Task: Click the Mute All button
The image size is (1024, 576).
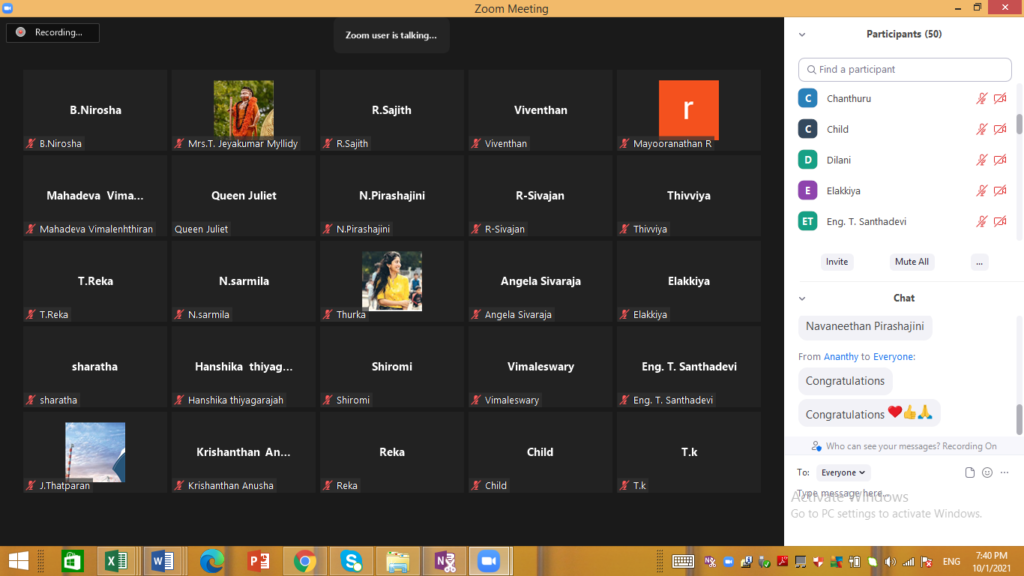Action: point(912,262)
